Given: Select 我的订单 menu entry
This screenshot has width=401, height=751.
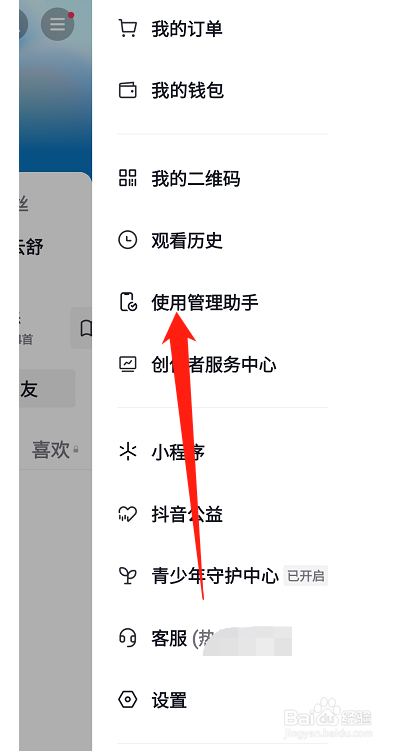Looking at the screenshot, I should point(187,29).
